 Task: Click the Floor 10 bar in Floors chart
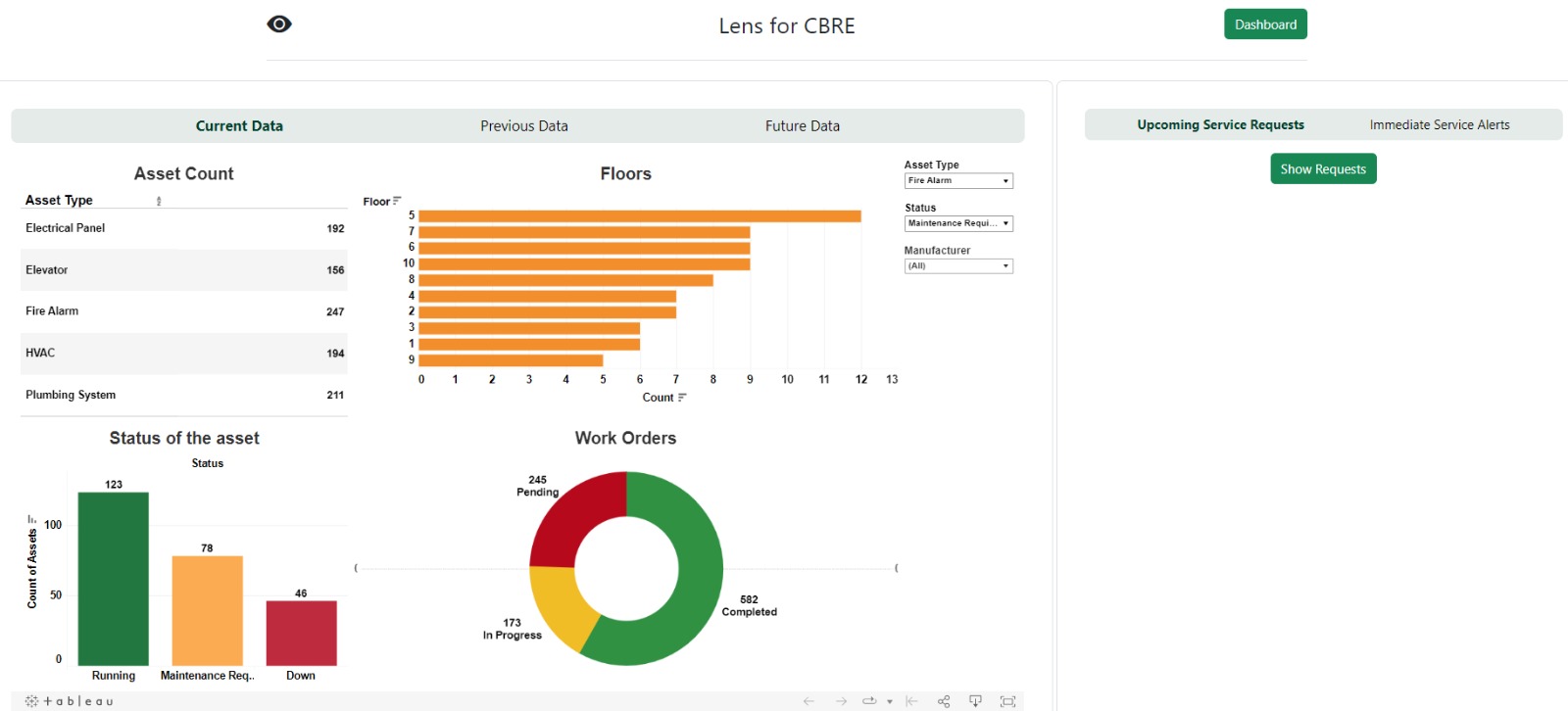(585, 263)
